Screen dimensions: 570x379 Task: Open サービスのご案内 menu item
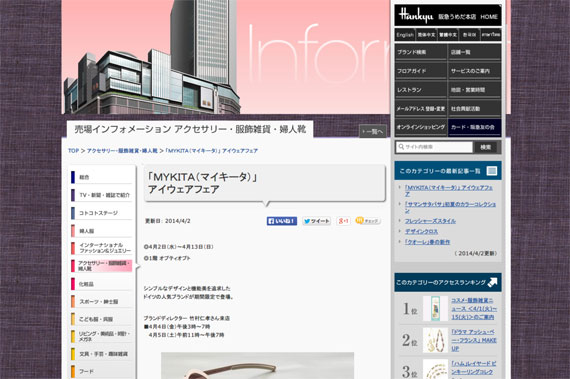[474, 71]
